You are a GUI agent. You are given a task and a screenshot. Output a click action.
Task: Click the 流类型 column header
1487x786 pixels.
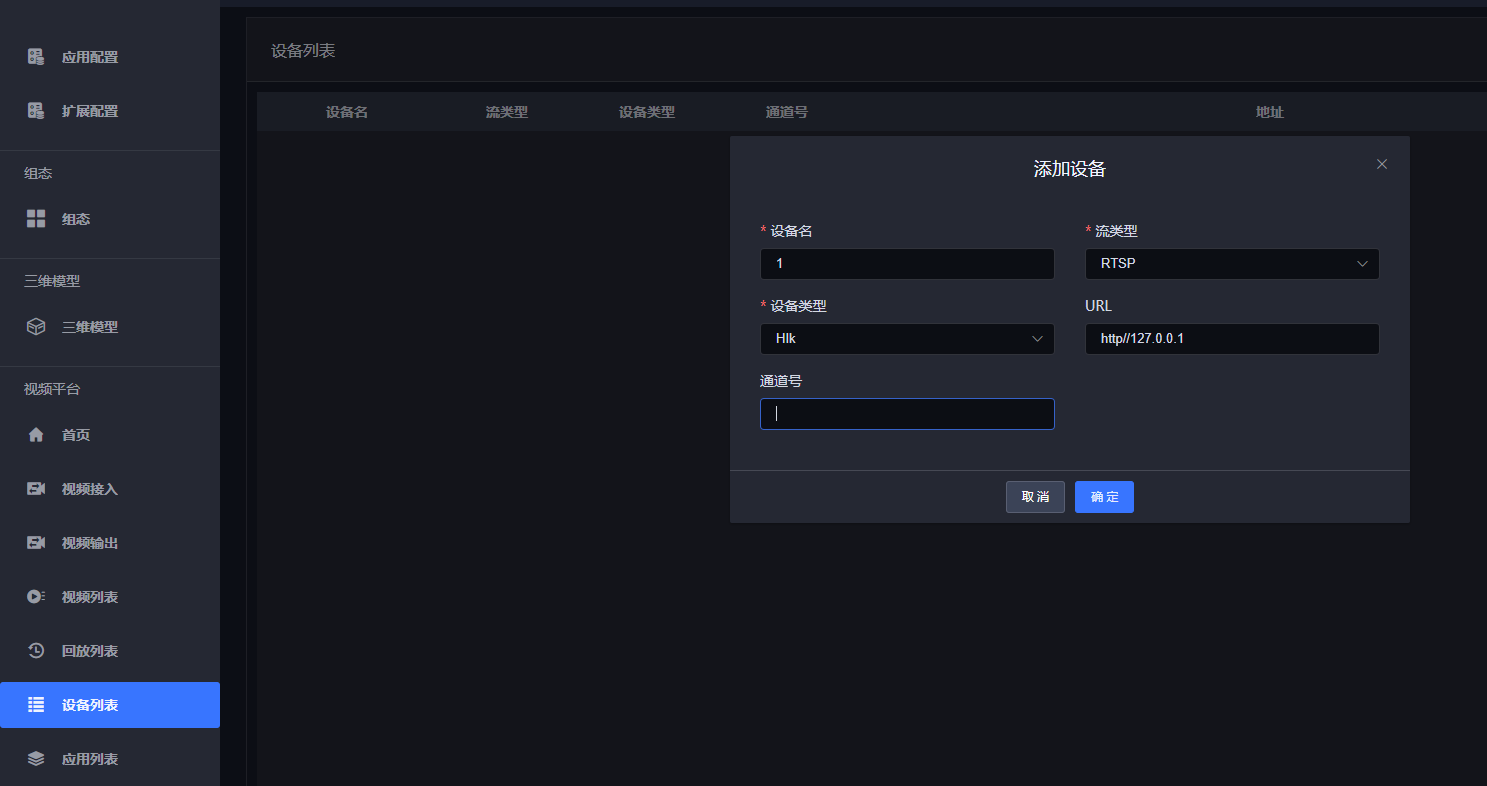[507, 112]
